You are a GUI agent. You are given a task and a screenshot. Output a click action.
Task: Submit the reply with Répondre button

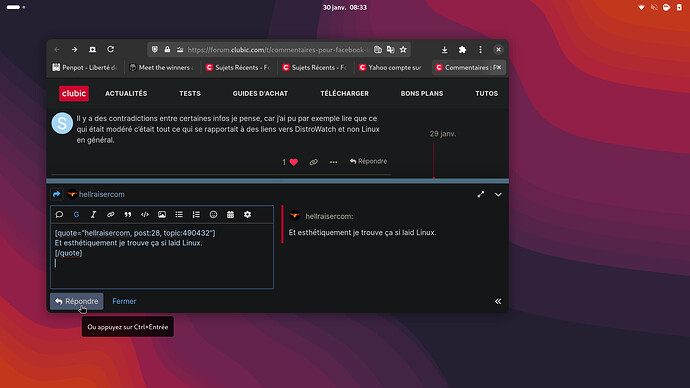(77, 301)
